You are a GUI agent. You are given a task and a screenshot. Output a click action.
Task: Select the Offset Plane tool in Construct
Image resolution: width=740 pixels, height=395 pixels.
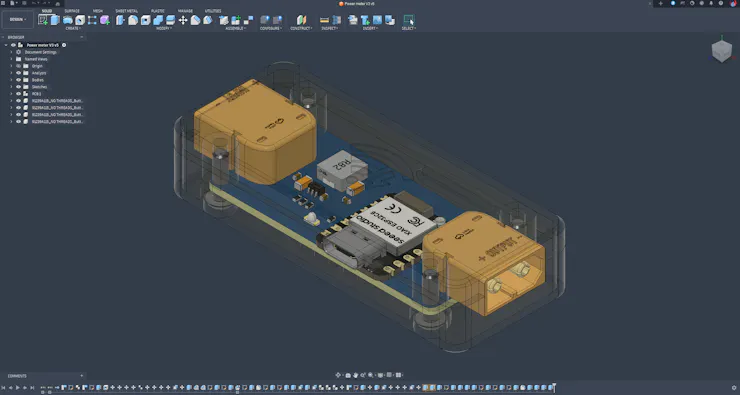(x=301, y=20)
